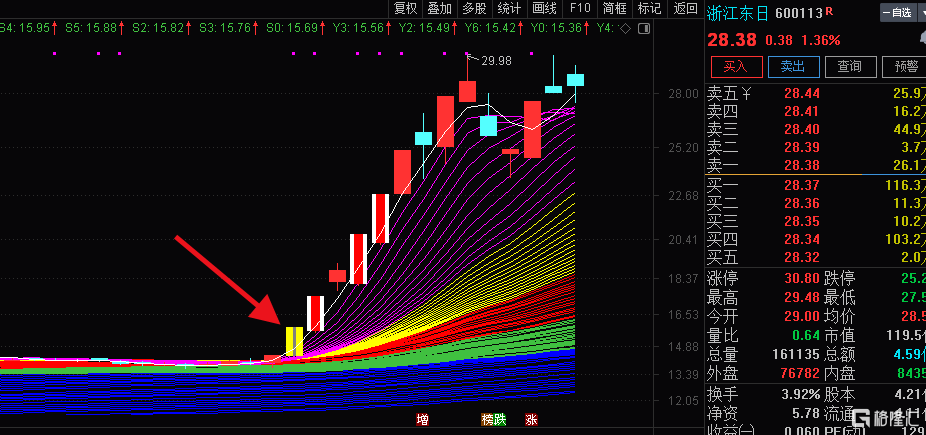This screenshot has width=926, height=435.
Task: Click the 增 event marker below chart
Action: (422, 420)
